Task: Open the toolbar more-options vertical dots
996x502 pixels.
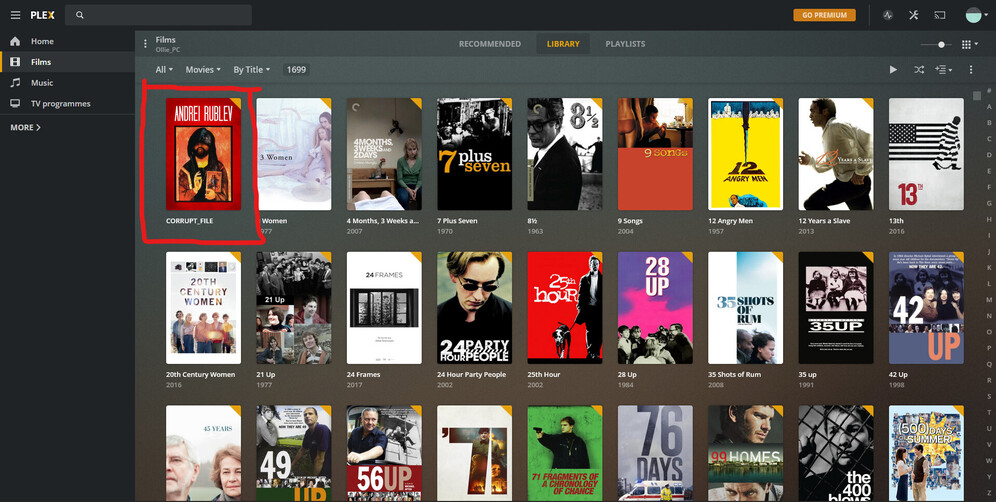Action: tap(971, 70)
